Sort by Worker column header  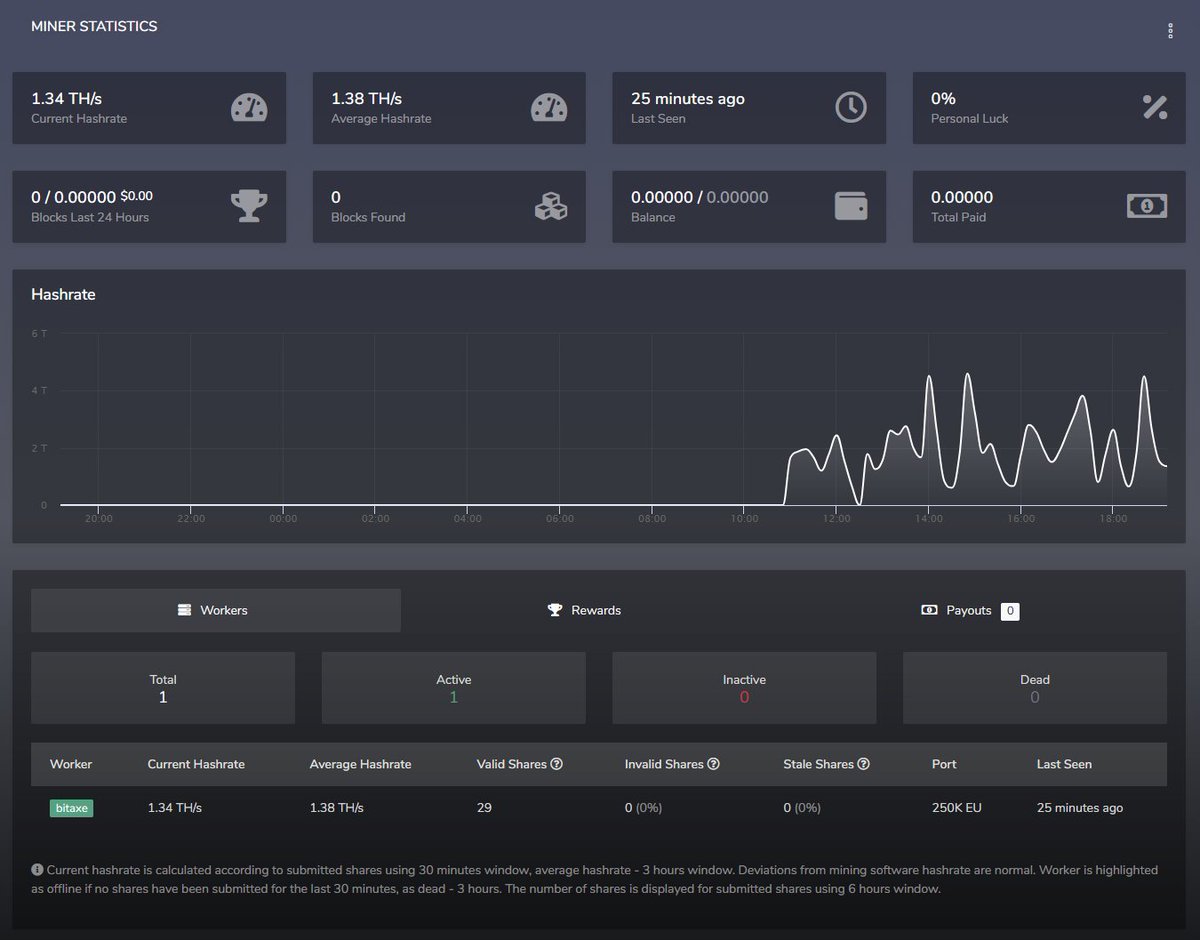pos(71,764)
